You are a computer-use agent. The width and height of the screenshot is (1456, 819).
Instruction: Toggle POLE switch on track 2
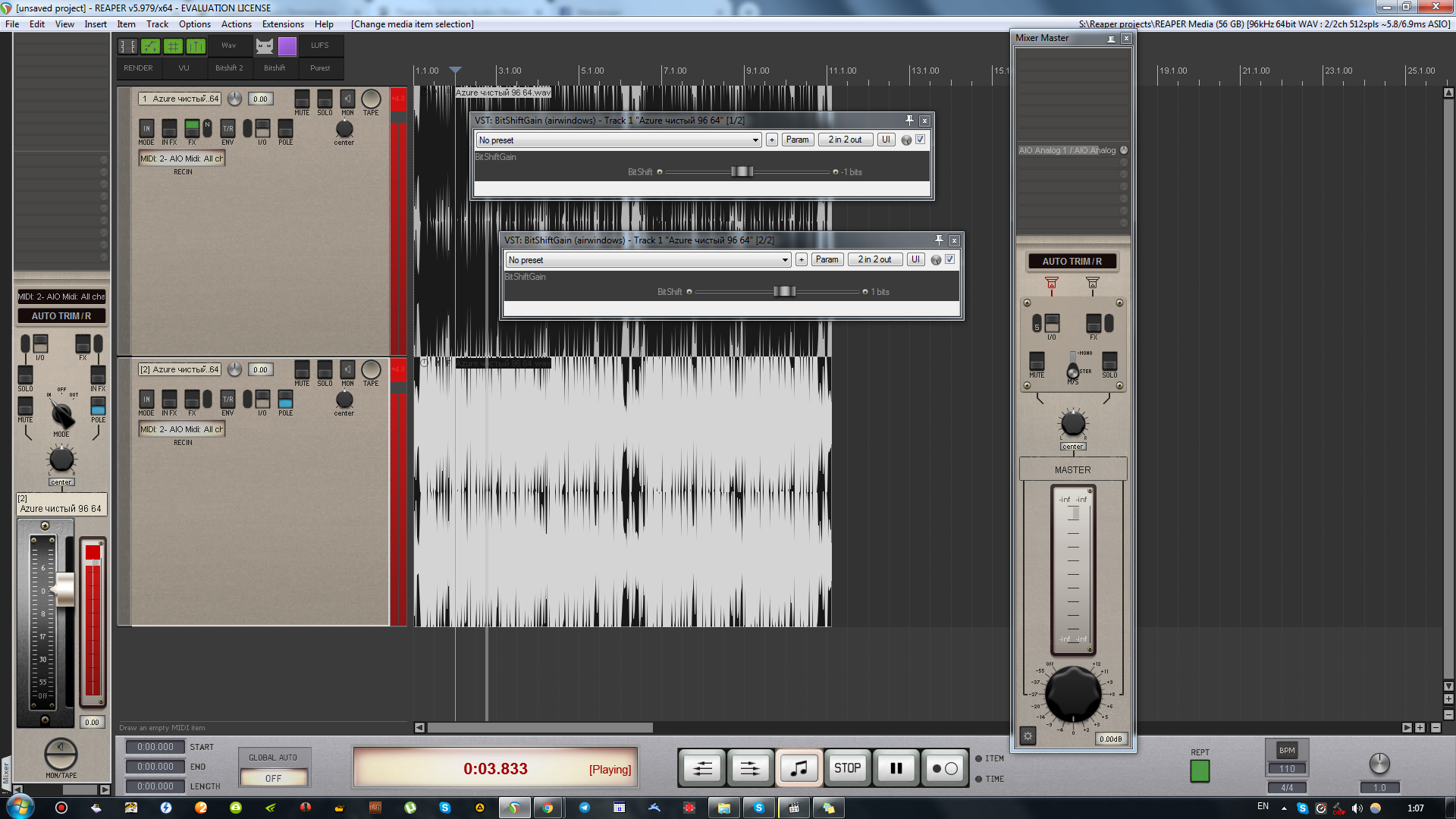click(285, 399)
